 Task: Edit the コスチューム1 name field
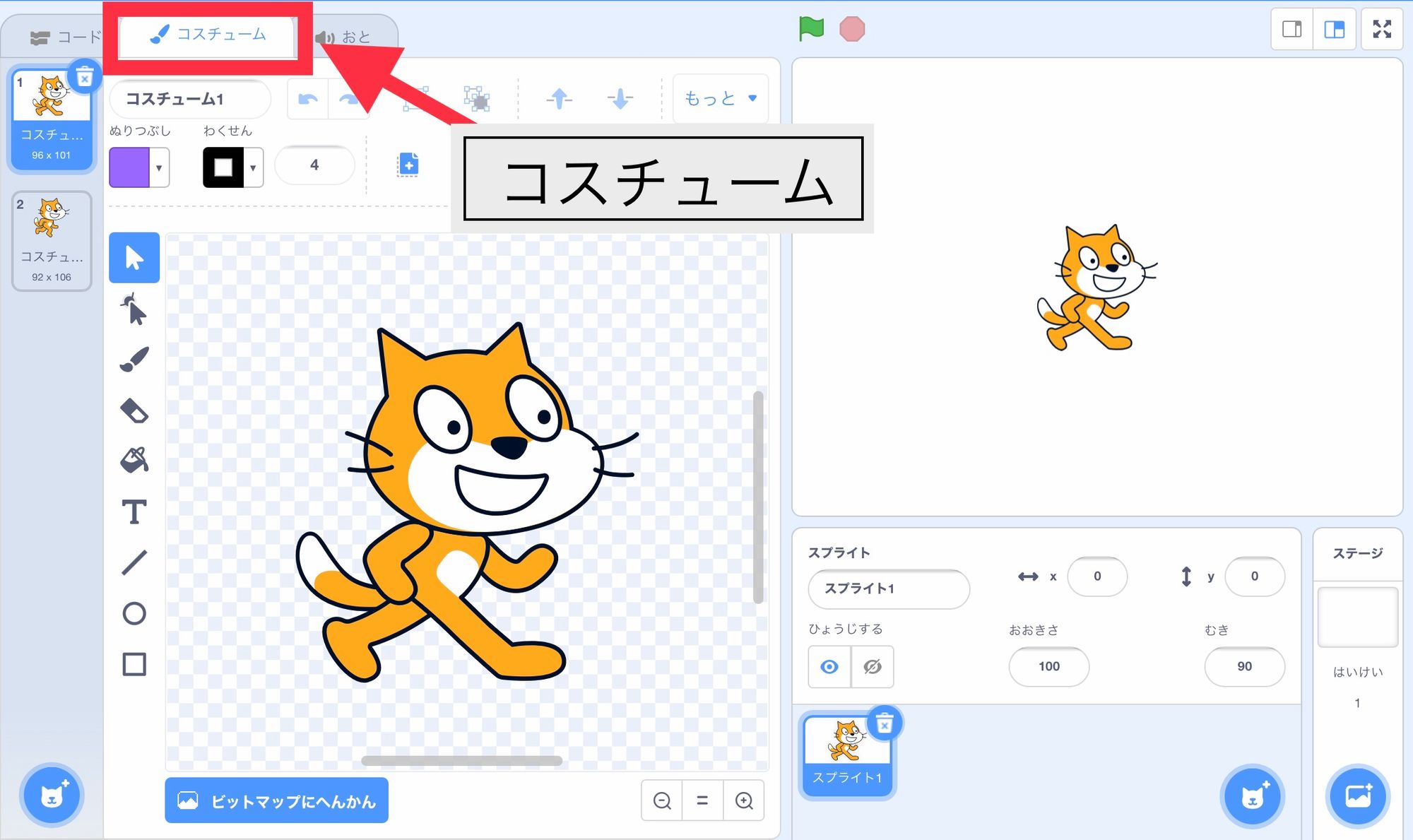pos(190,99)
